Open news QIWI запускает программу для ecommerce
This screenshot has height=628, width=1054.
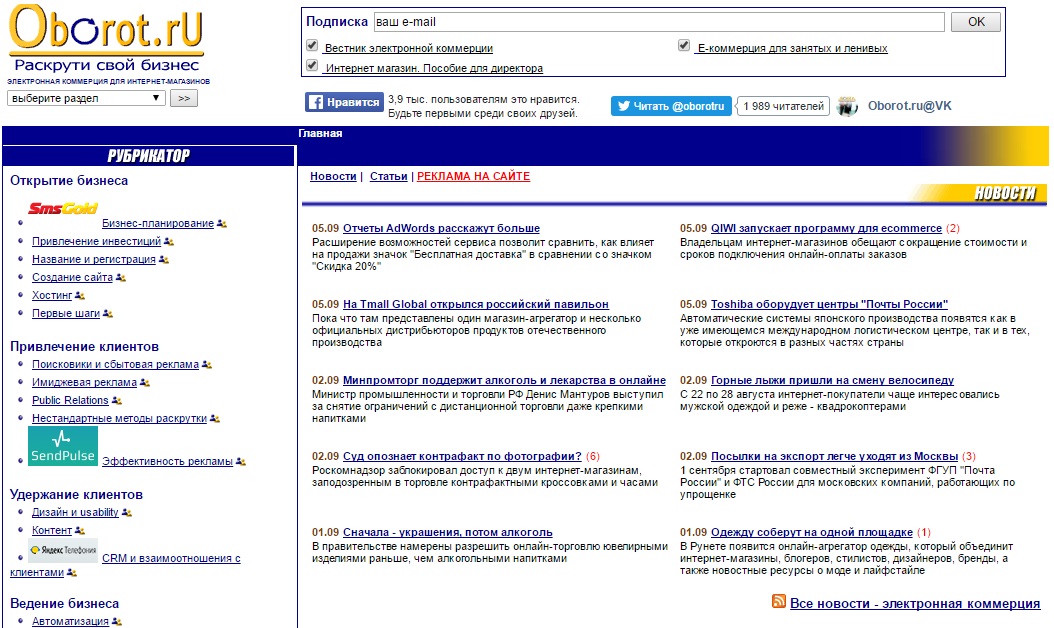click(x=826, y=228)
